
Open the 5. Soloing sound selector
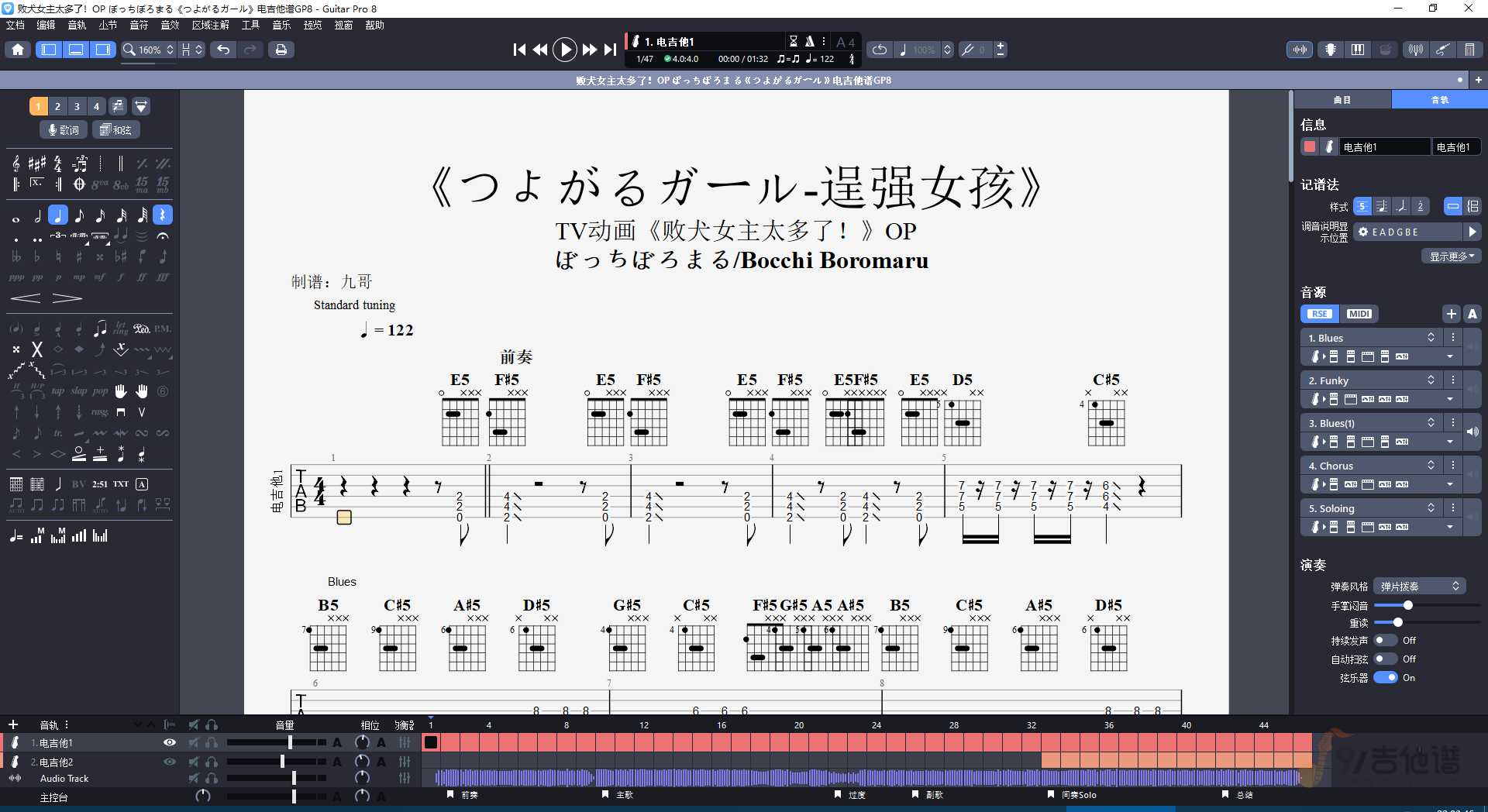1372,508
